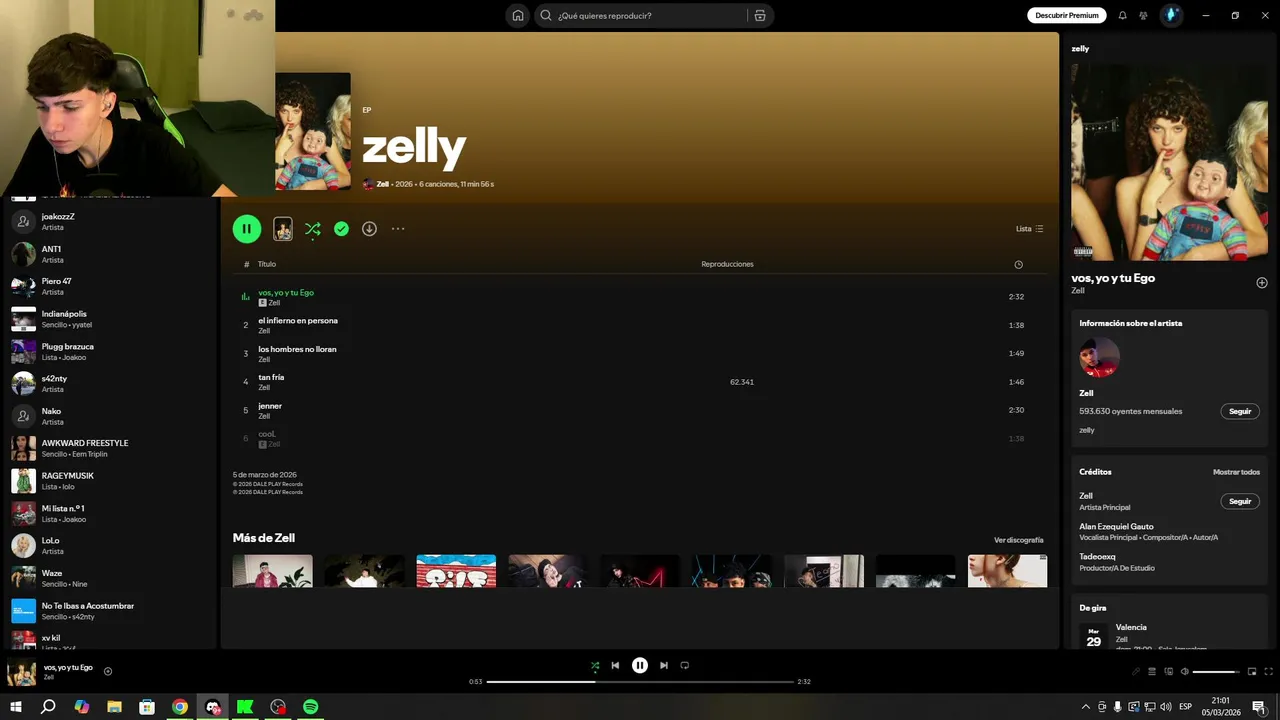The height and width of the screenshot is (720, 1280).
Task: Change view with the Lista dropdown
Action: (1029, 229)
